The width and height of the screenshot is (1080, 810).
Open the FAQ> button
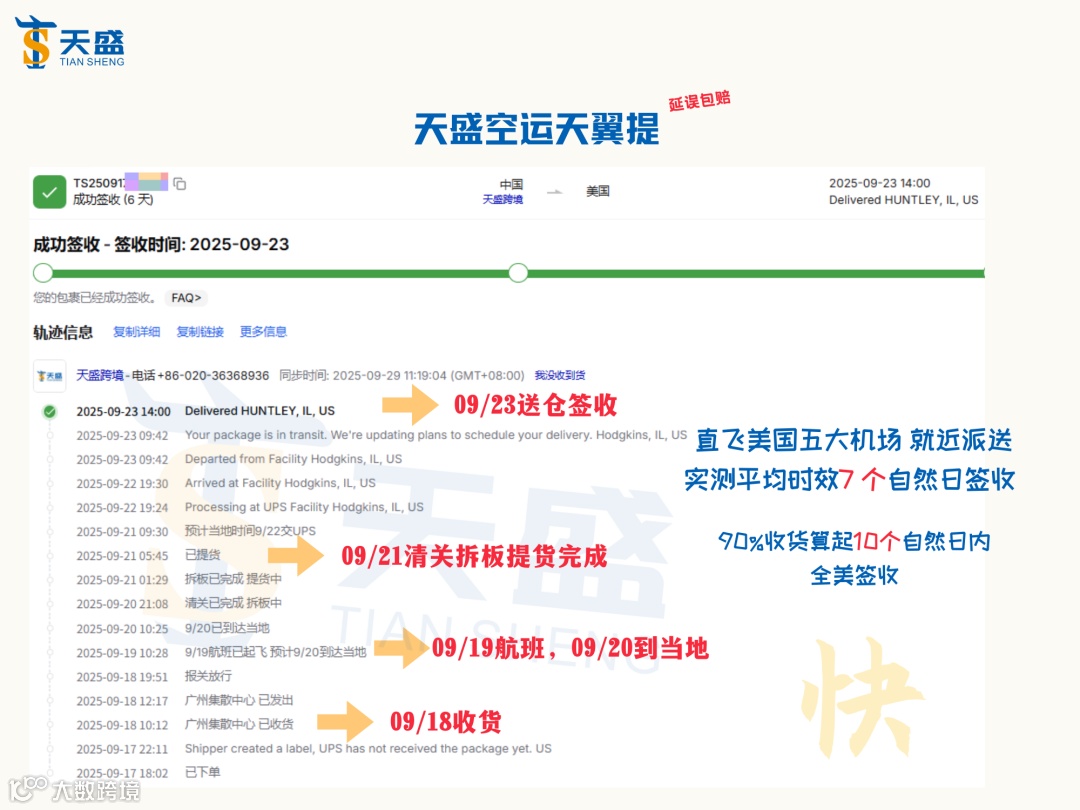[187, 298]
